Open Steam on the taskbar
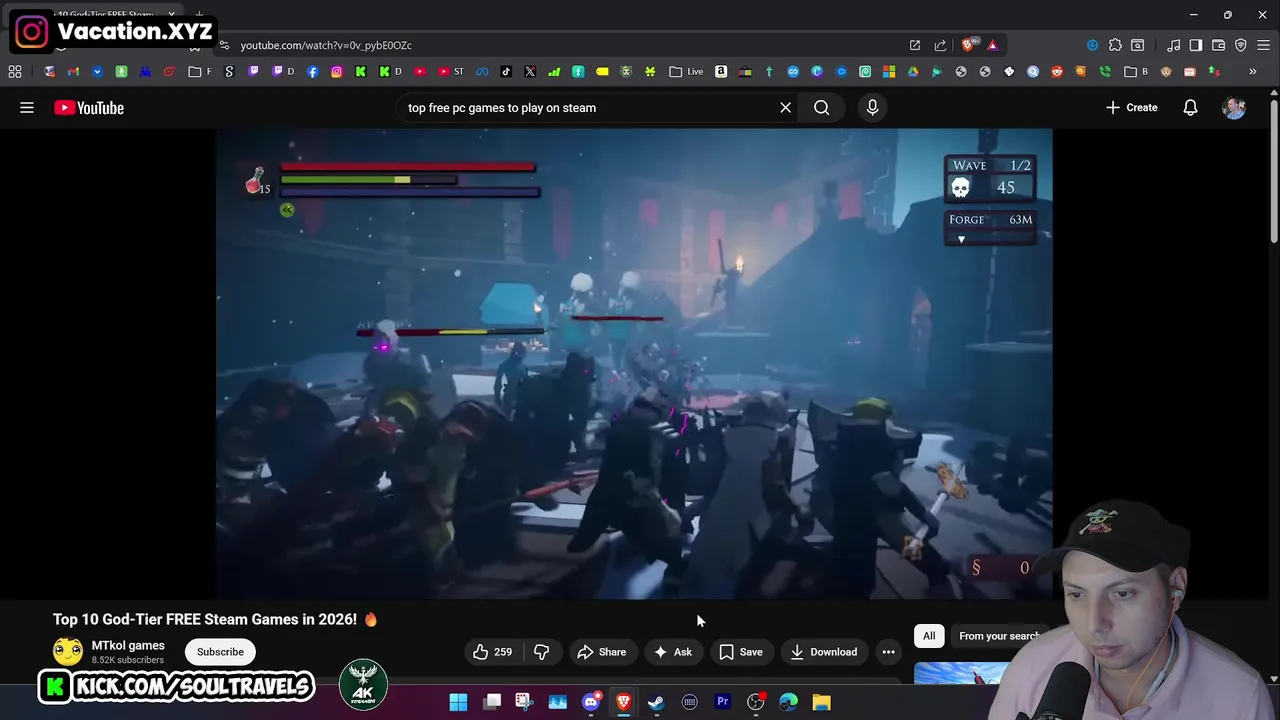Image resolution: width=1280 pixels, height=720 pixels. tap(656, 702)
